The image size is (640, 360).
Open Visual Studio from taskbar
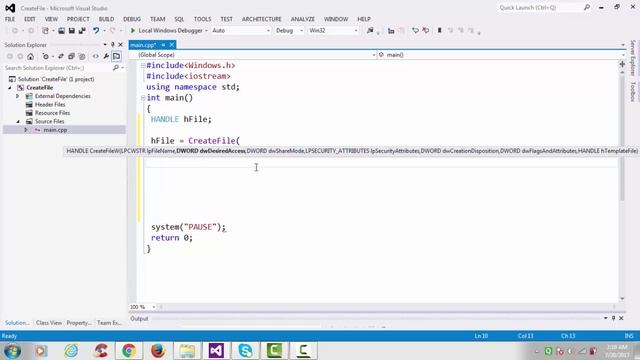pyautogui.click(x=216, y=351)
